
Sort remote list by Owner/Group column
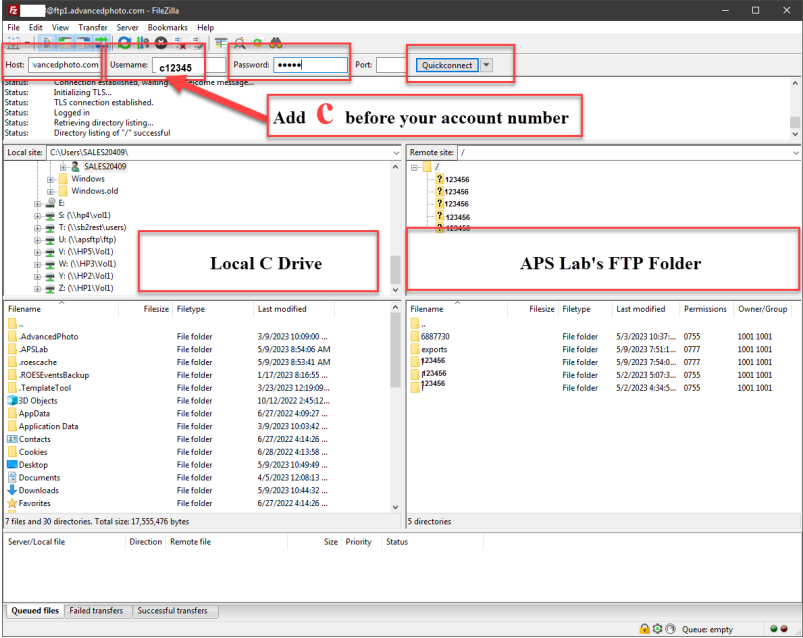pos(763,309)
